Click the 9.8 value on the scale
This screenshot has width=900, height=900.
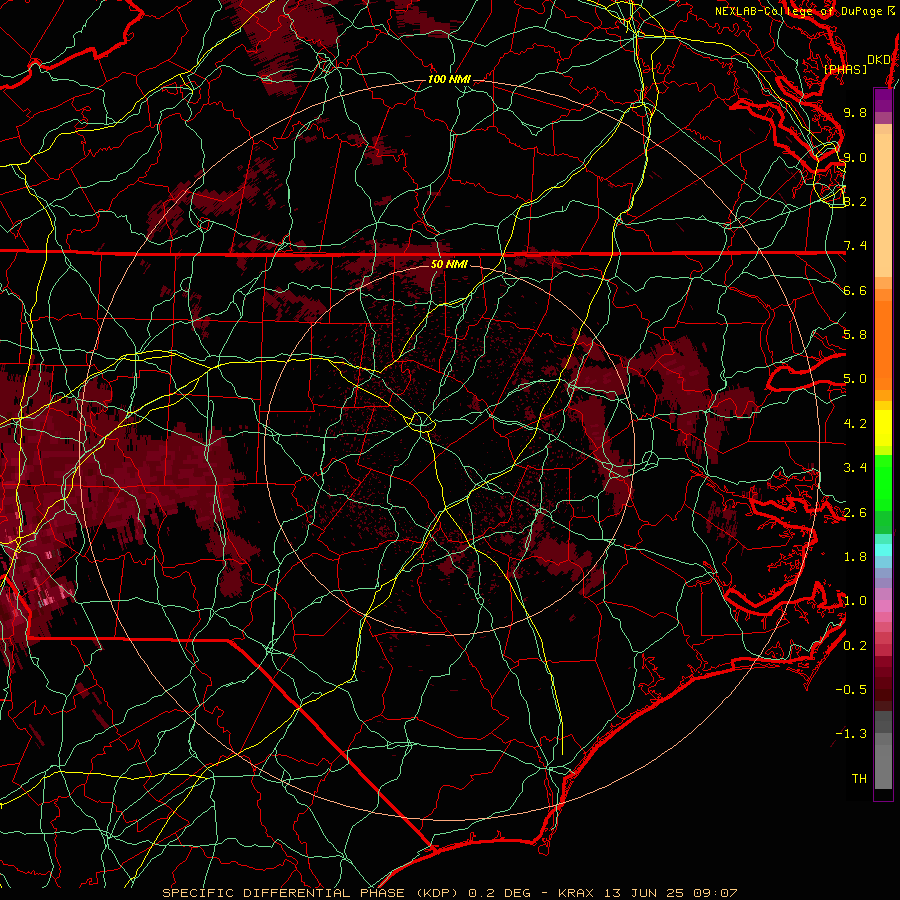[x=855, y=112]
